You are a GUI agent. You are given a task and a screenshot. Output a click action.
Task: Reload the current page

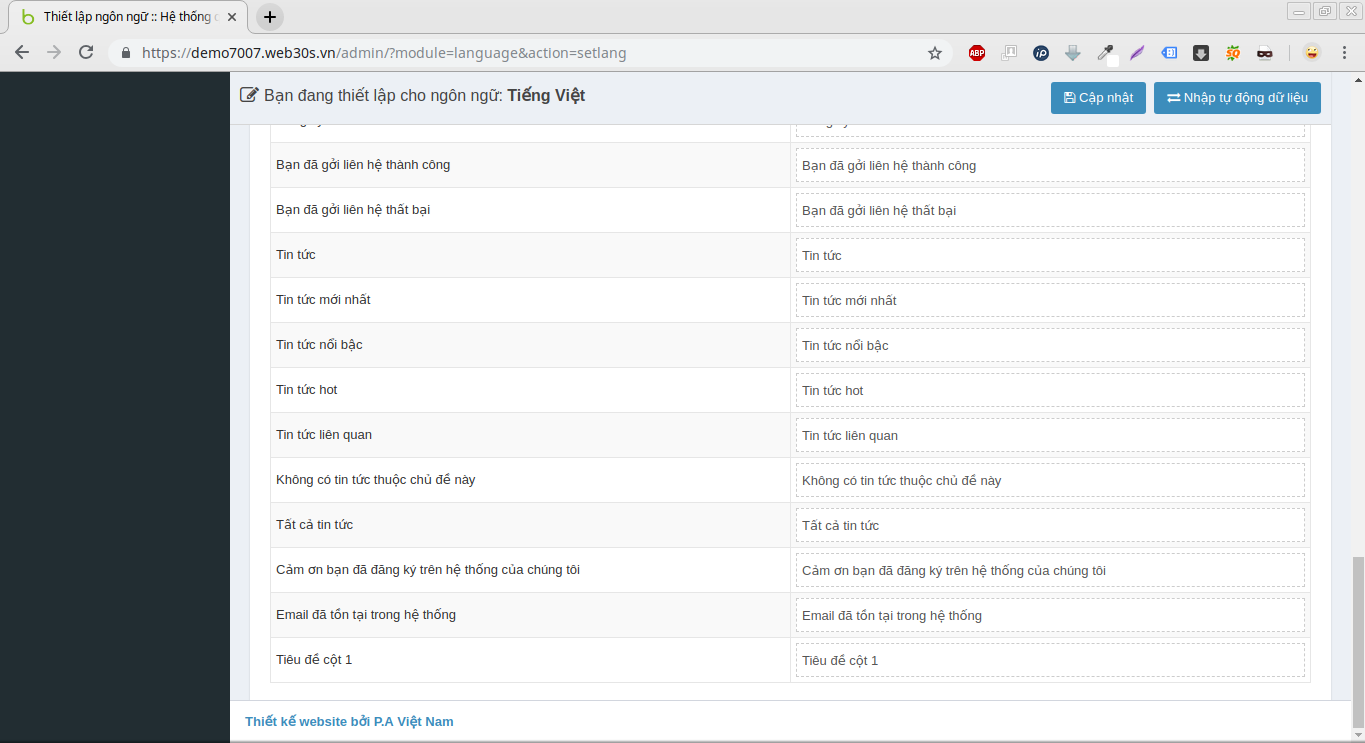(86, 52)
